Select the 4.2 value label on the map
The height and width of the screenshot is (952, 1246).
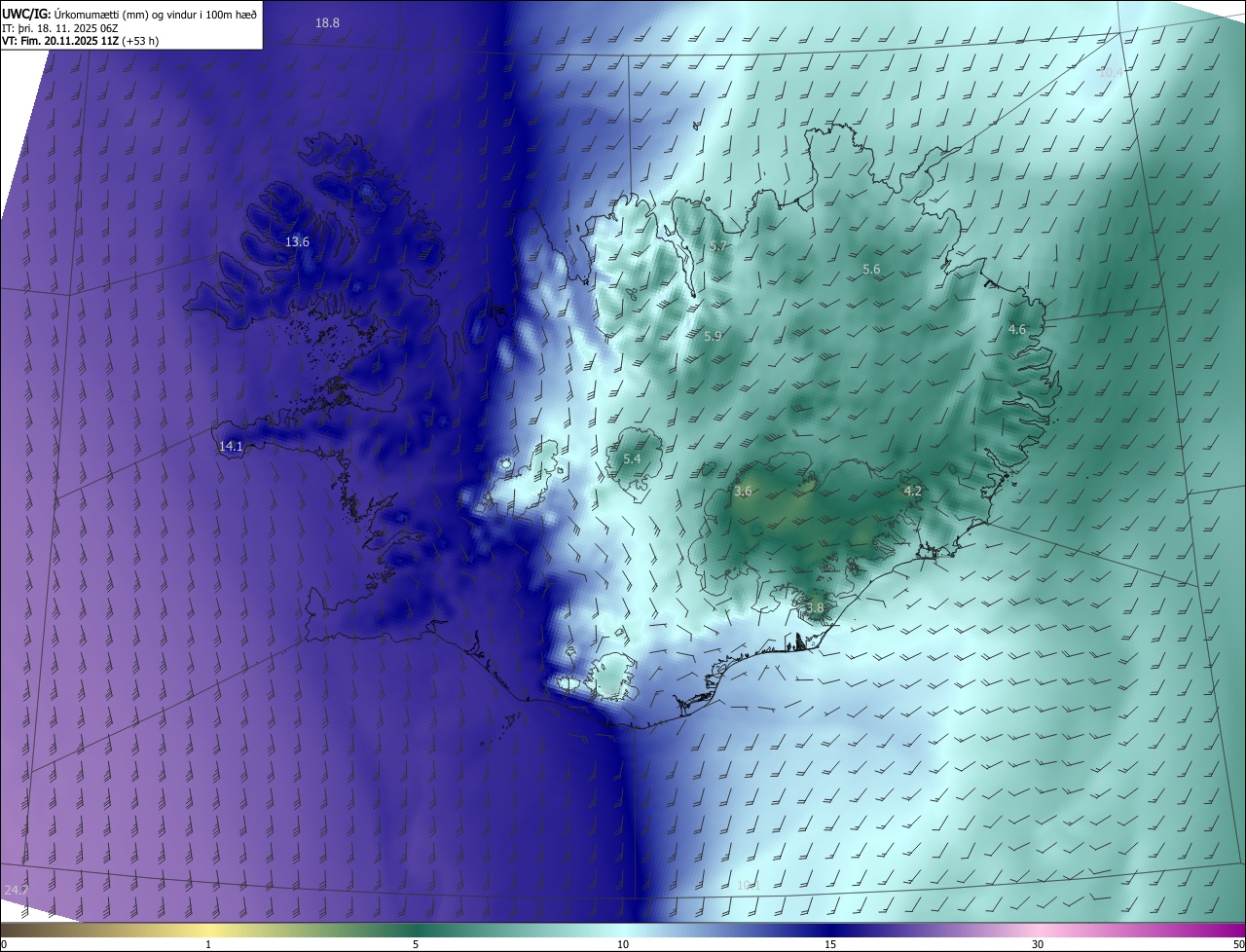(912, 491)
